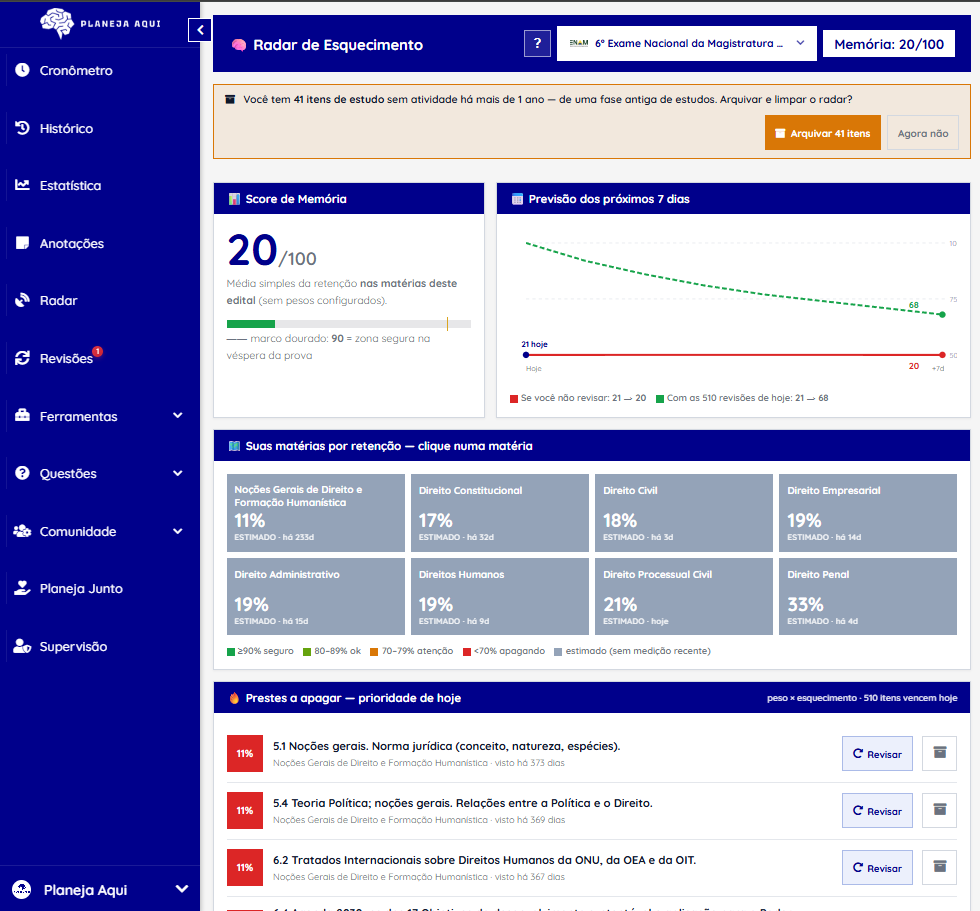
Task: Open the Direitos Humanos 19% subject card
Action: coord(499,597)
